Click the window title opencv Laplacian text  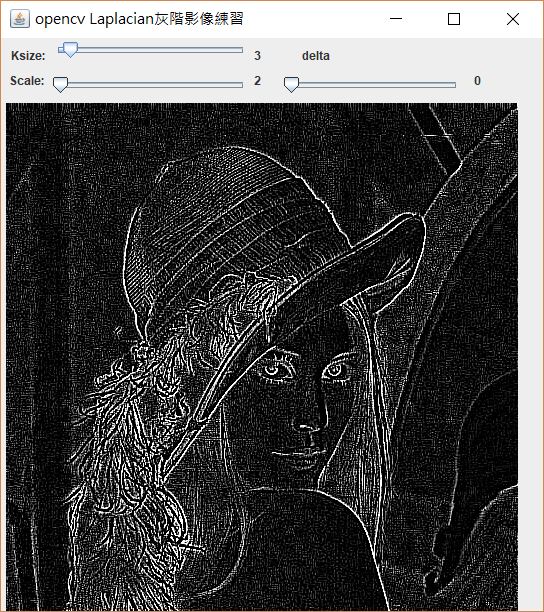[139, 19]
